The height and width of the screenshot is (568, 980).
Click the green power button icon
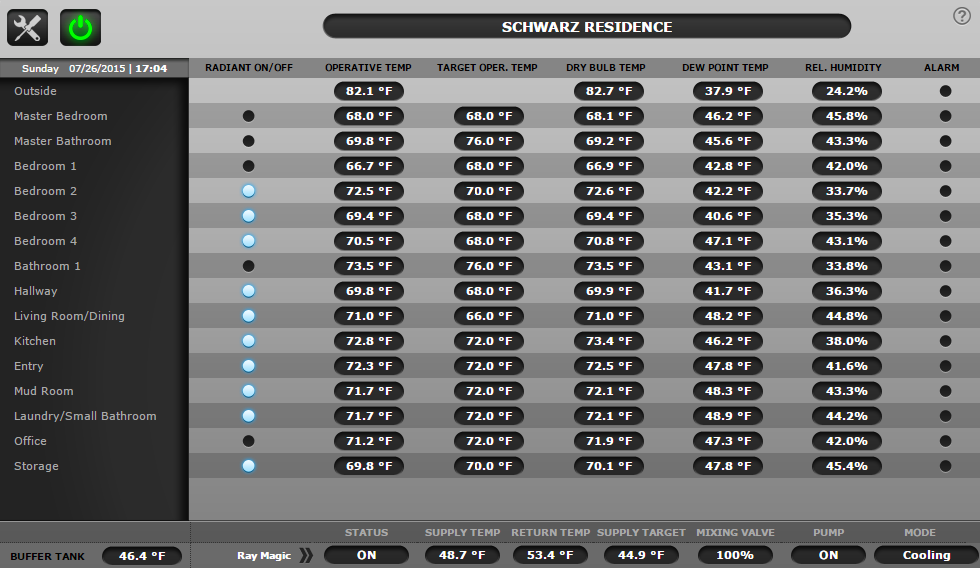[81, 27]
